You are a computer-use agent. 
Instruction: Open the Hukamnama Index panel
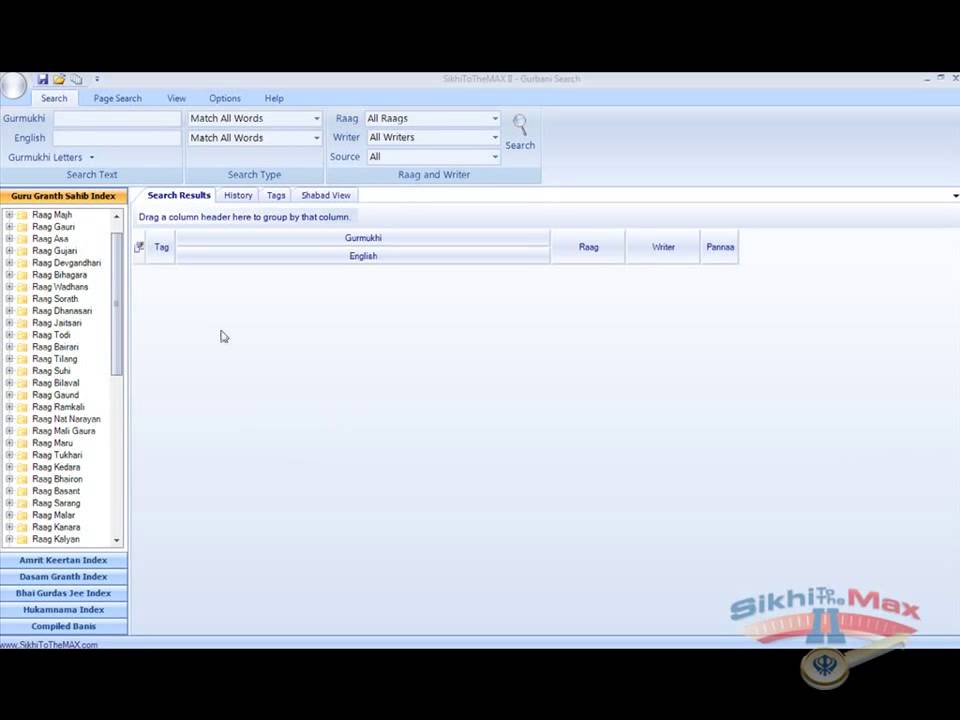tap(63, 610)
